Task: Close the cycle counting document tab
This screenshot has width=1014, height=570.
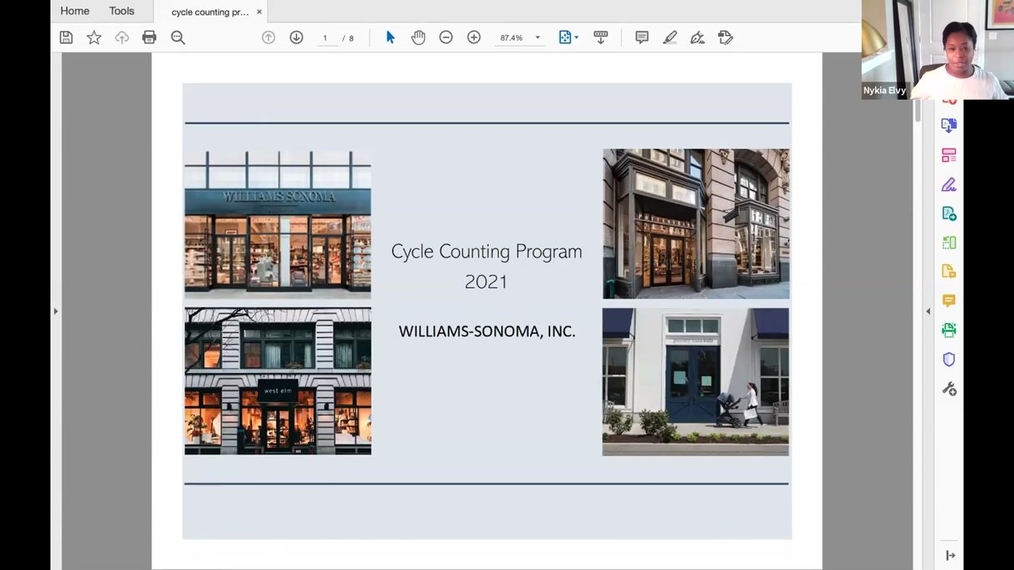Action: click(259, 12)
